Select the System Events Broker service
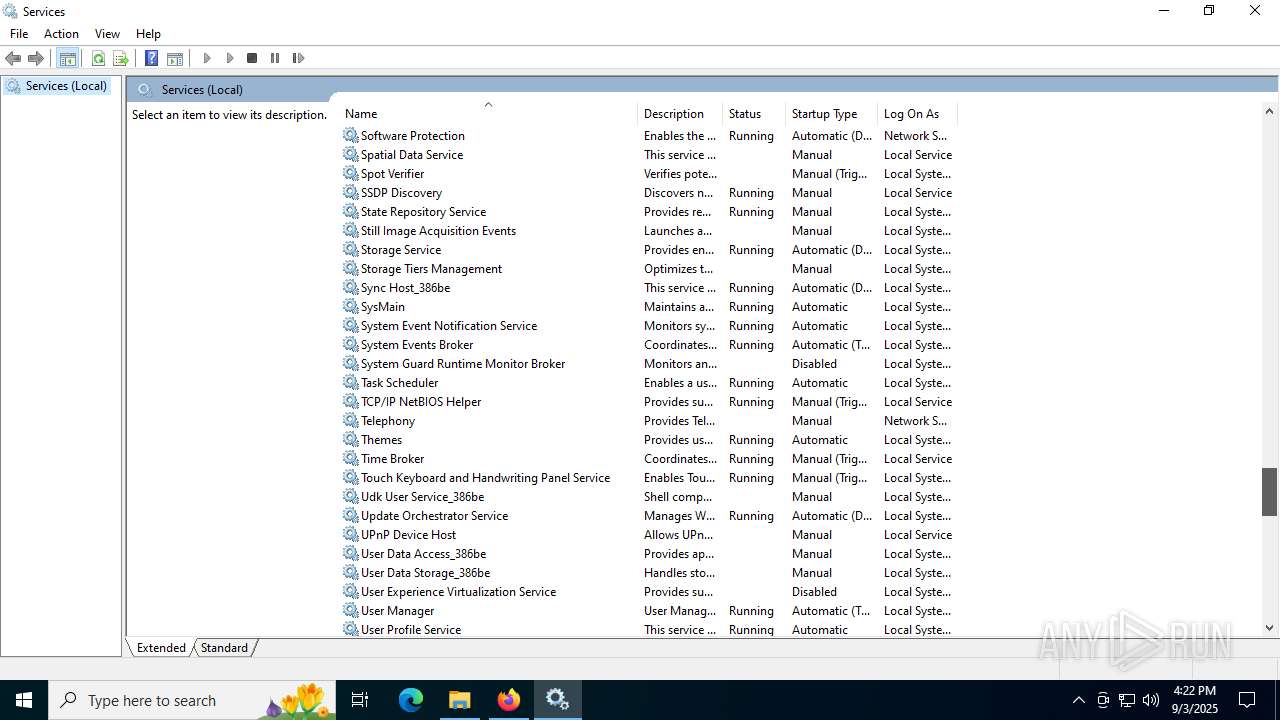 (x=649, y=345)
